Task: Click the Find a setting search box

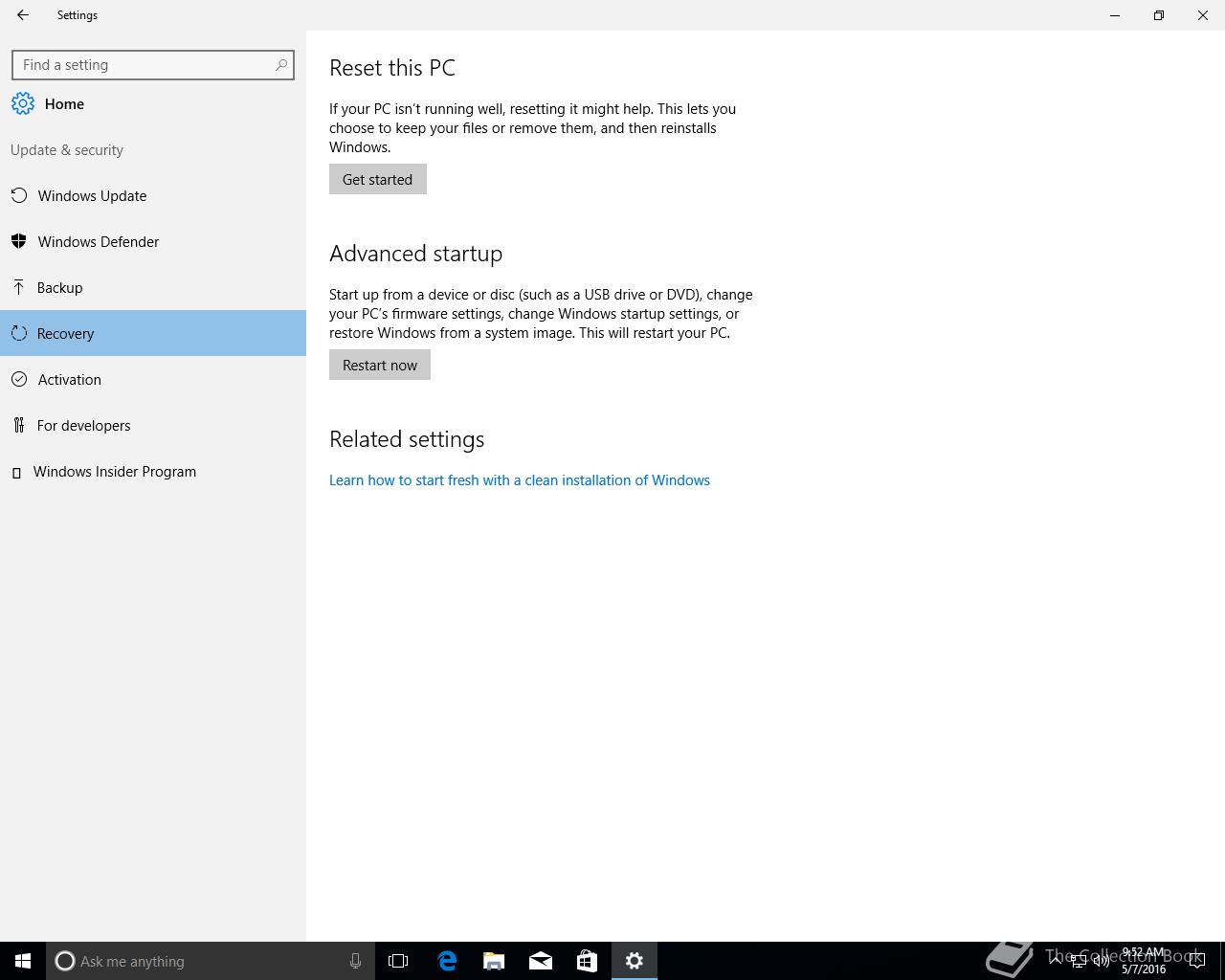Action: (153, 65)
